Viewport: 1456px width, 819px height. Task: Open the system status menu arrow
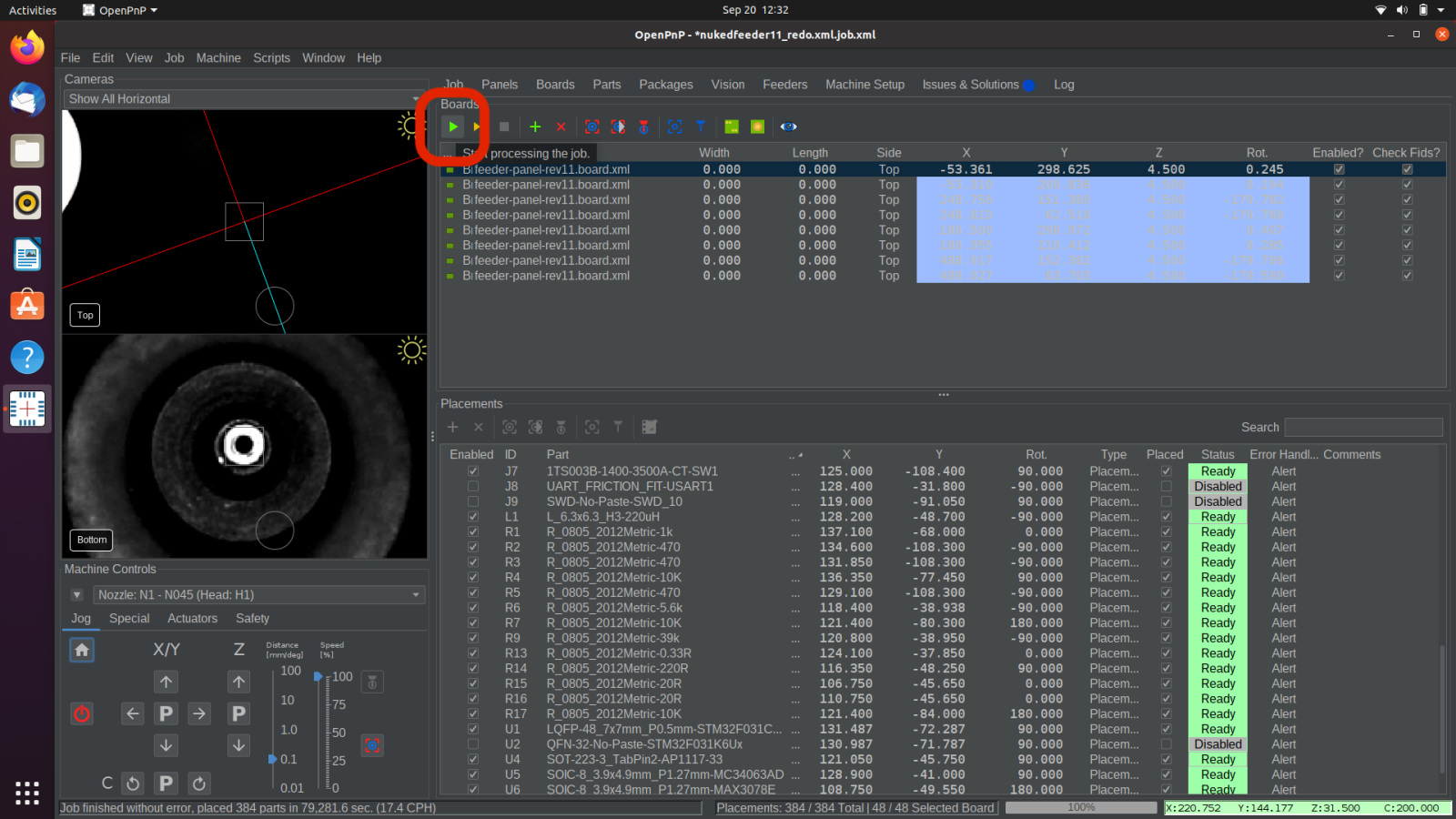[x=1441, y=10]
